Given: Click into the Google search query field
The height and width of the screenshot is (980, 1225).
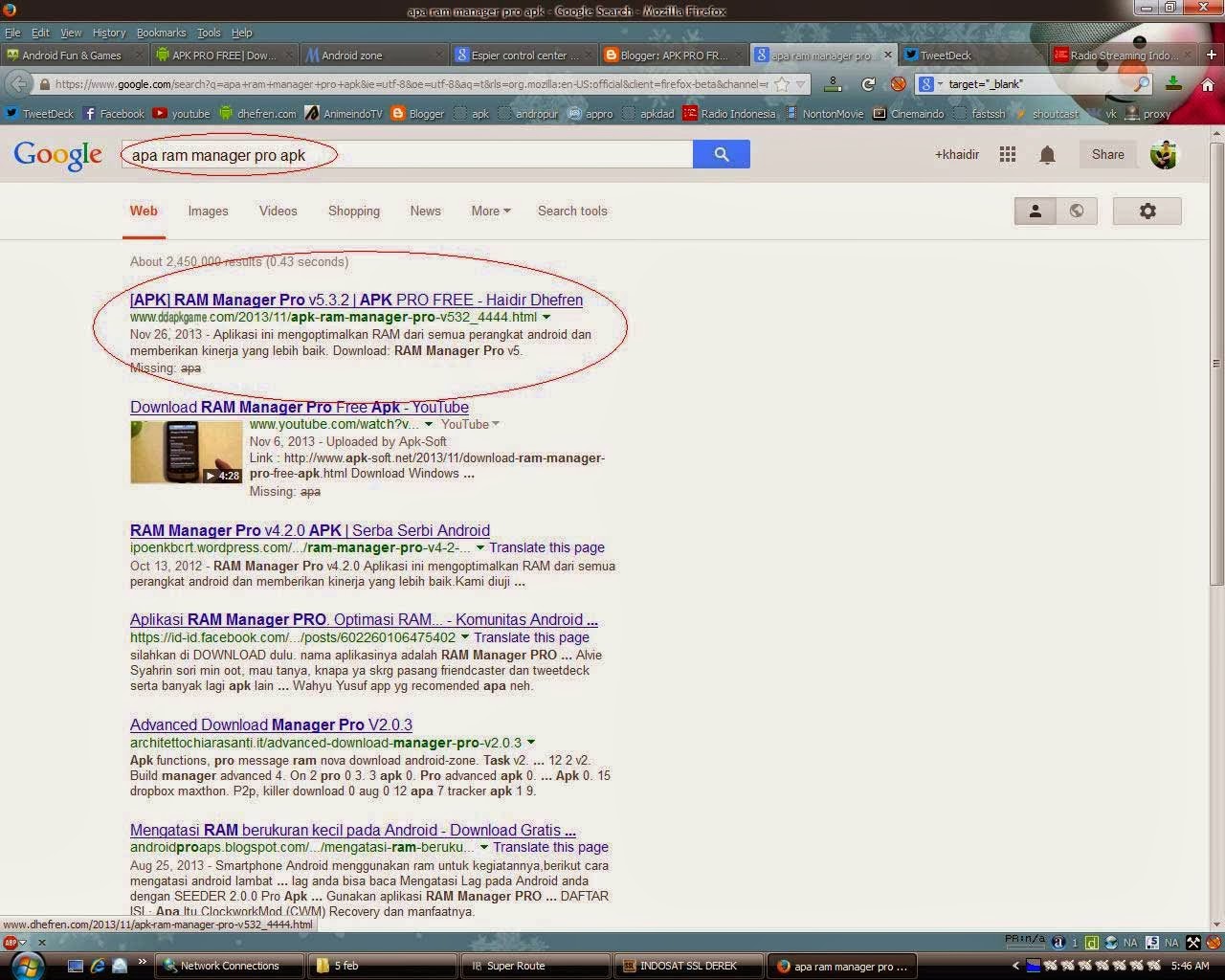Looking at the screenshot, I should click(407, 154).
